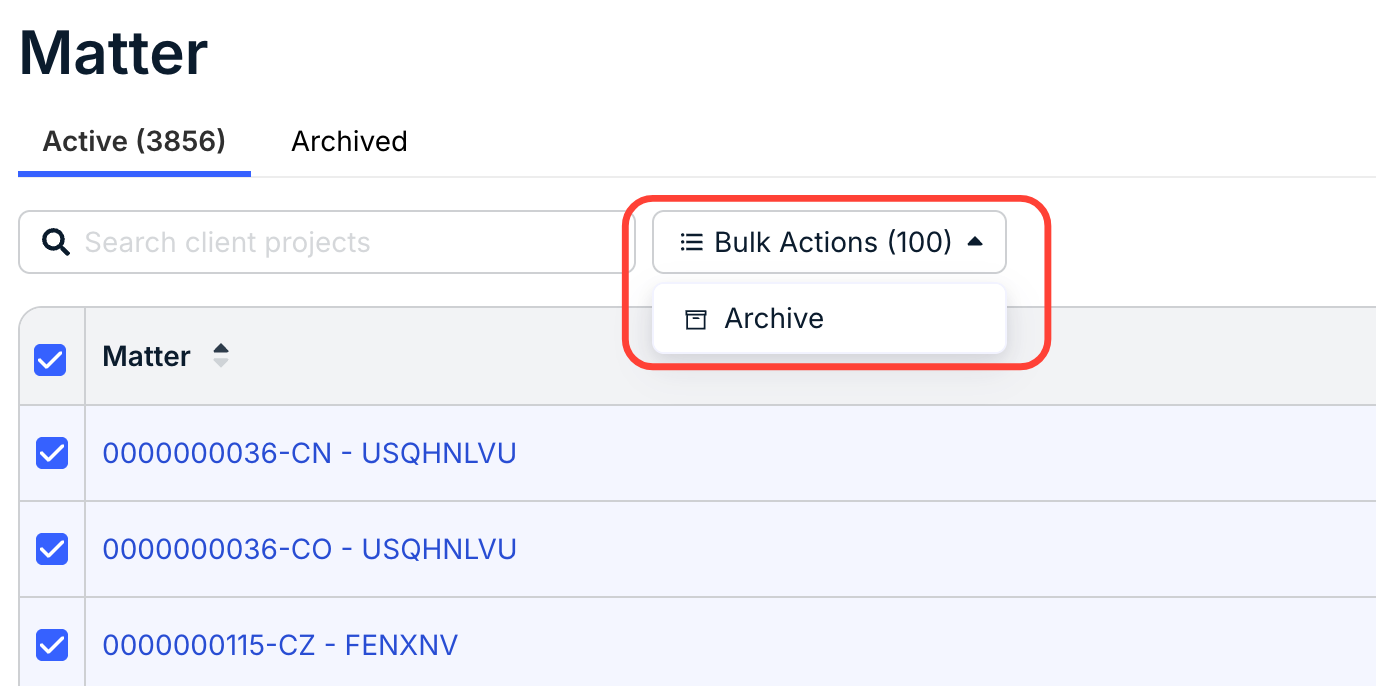Click the Matter column header label
The width and height of the screenshot is (1376, 686).
[x=146, y=356]
